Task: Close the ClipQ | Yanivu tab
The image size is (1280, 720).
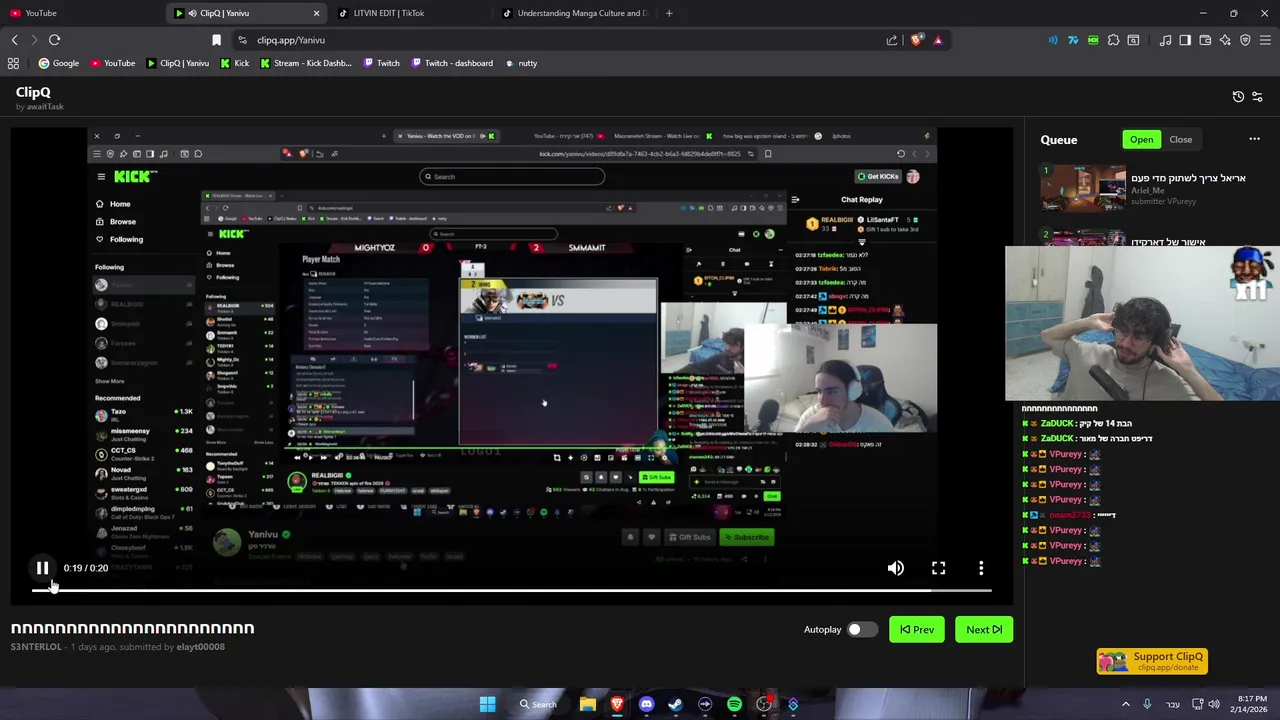Action: 316,13
